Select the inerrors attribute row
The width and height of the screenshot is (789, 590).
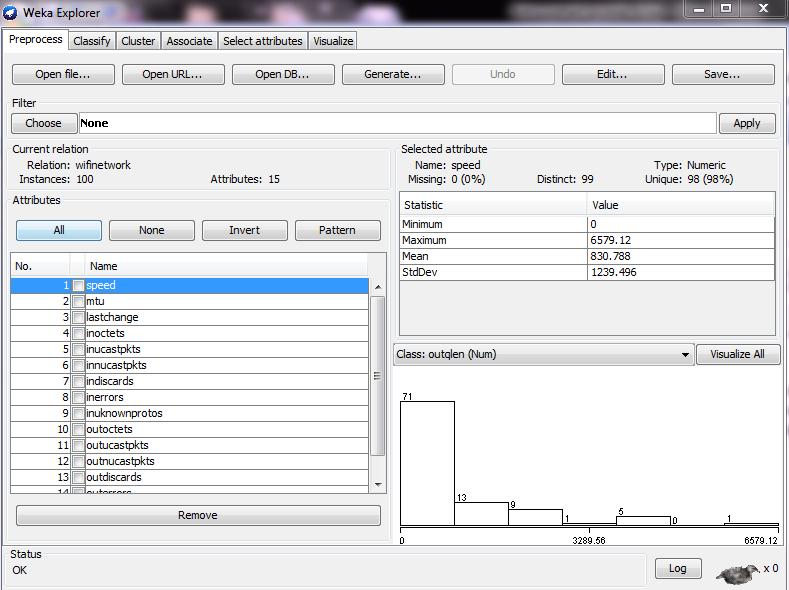point(190,397)
